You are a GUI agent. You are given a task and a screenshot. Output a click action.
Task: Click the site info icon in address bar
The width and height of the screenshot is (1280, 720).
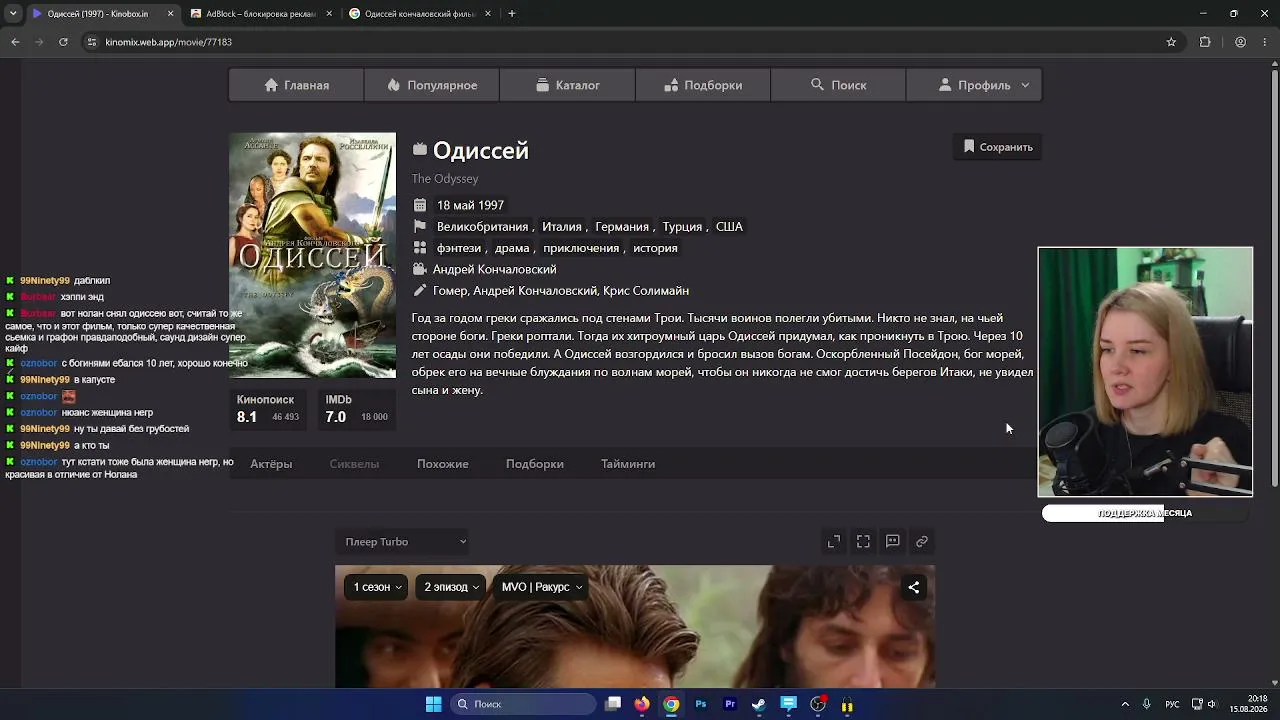92,42
